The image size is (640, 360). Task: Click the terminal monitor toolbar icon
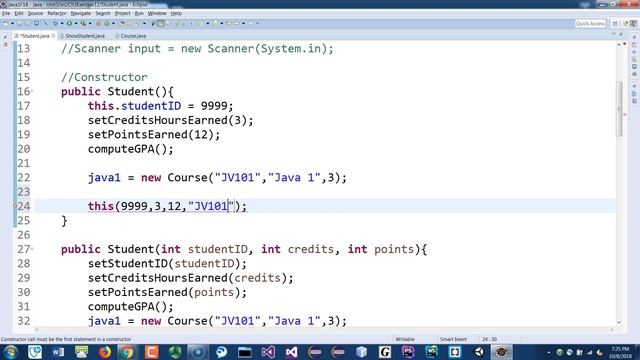36,23
